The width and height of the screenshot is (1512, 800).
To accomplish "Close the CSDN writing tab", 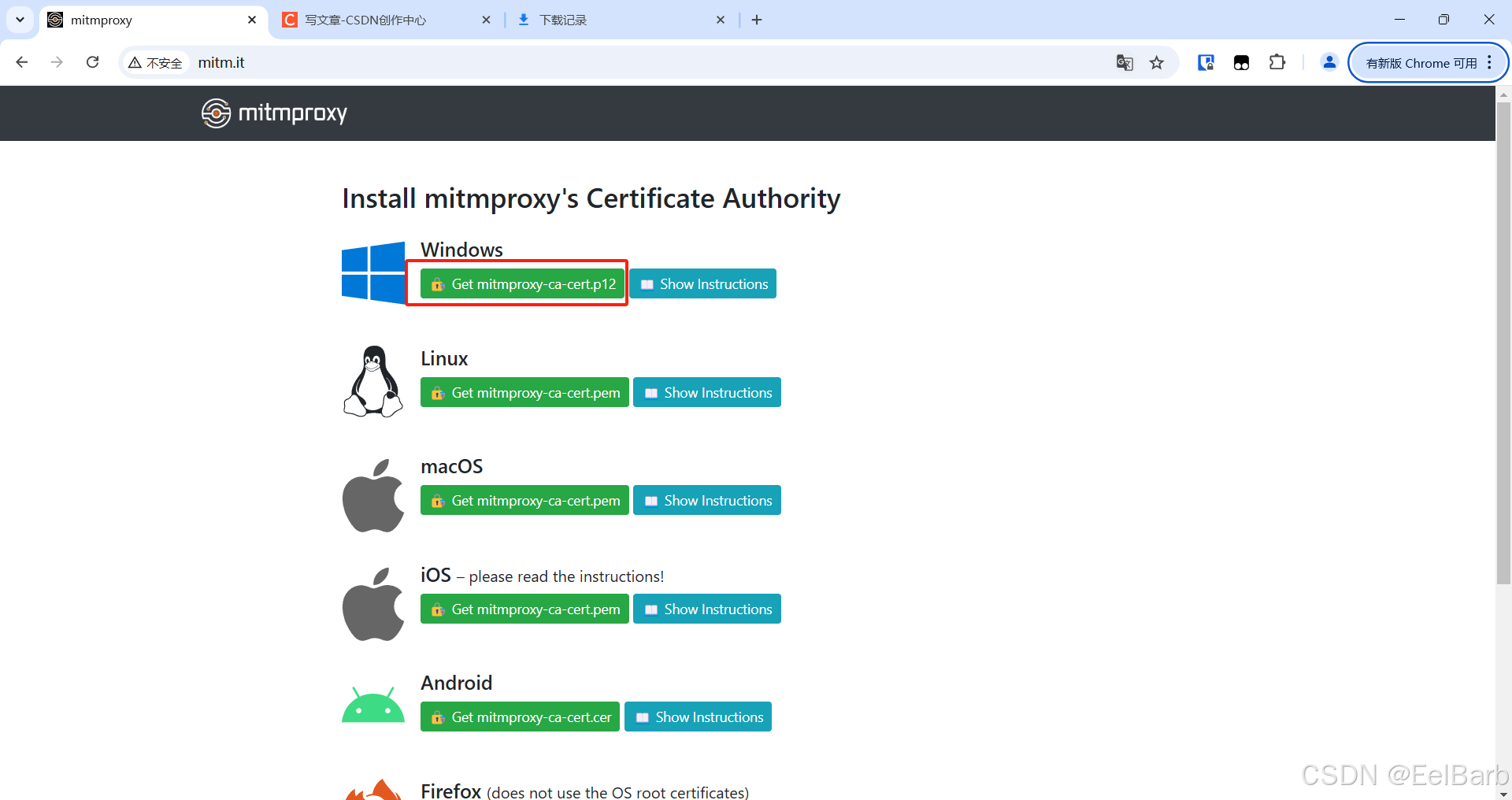I will (486, 20).
